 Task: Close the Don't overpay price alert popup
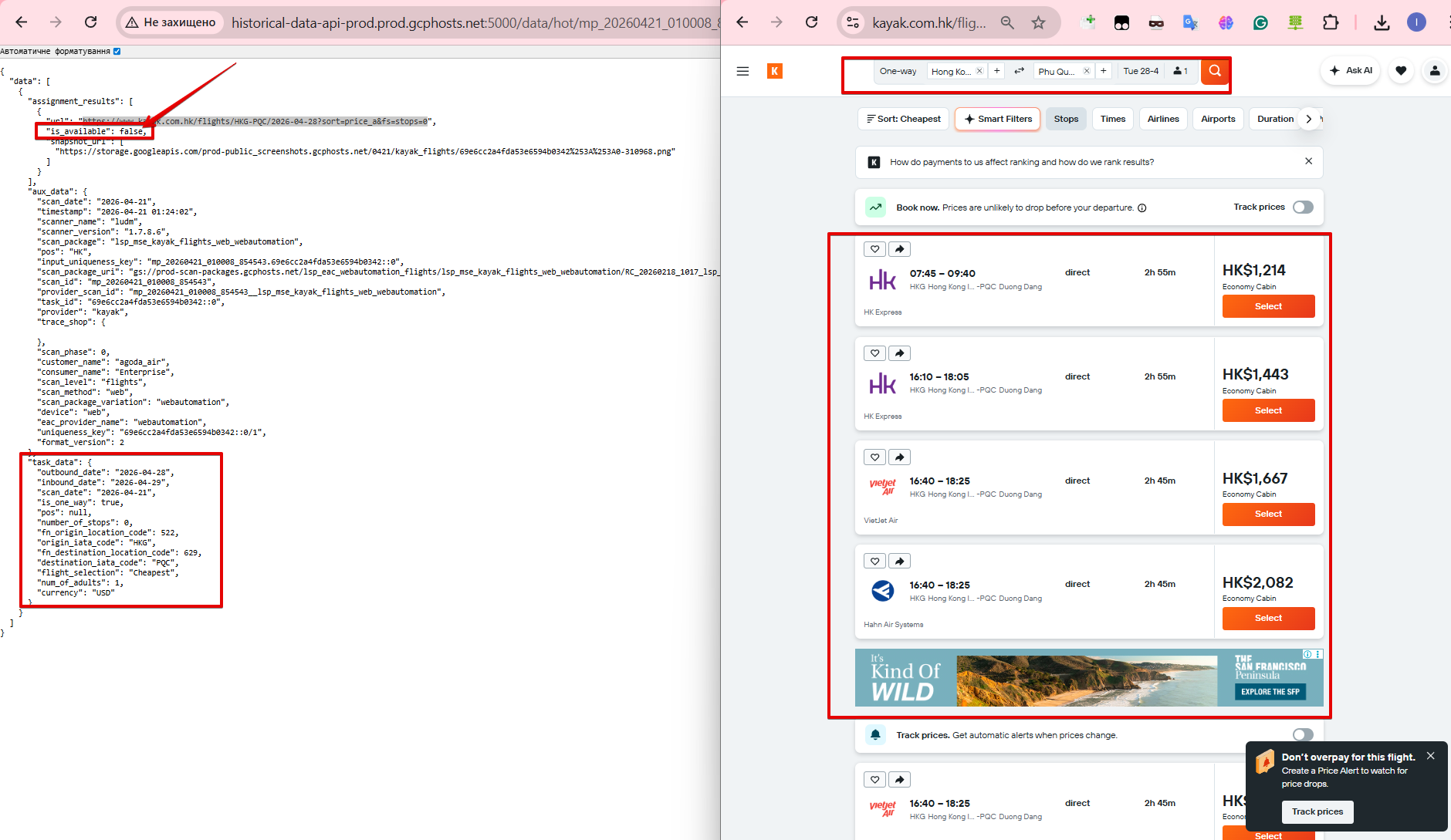[x=1431, y=756]
